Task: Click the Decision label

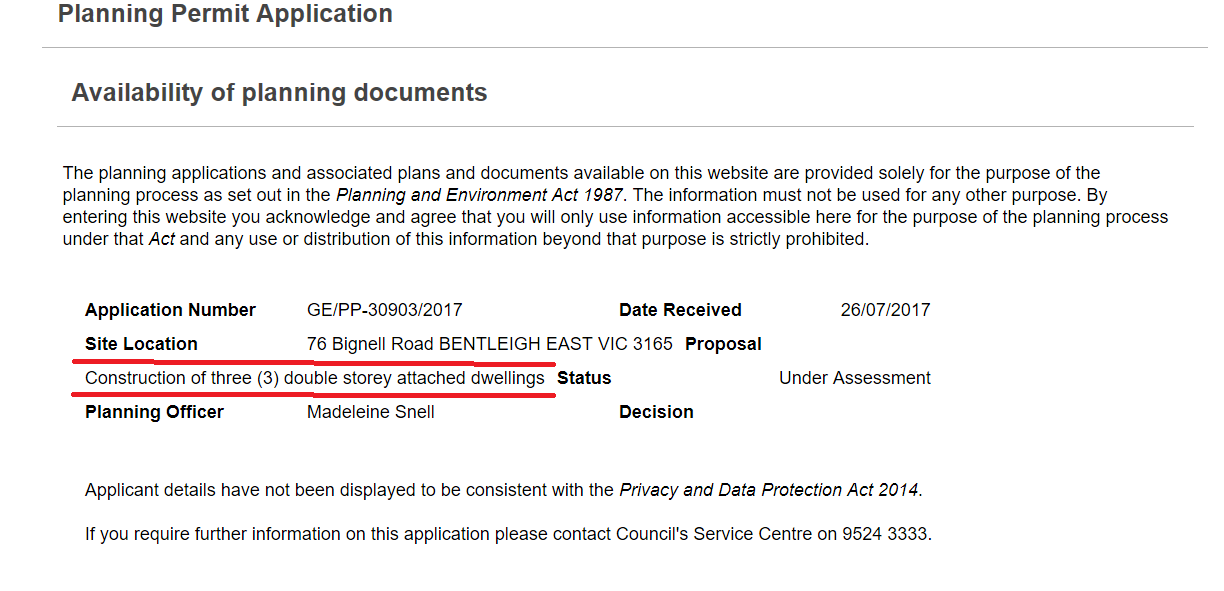Action: pyautogui.click(x=656, y=412)
